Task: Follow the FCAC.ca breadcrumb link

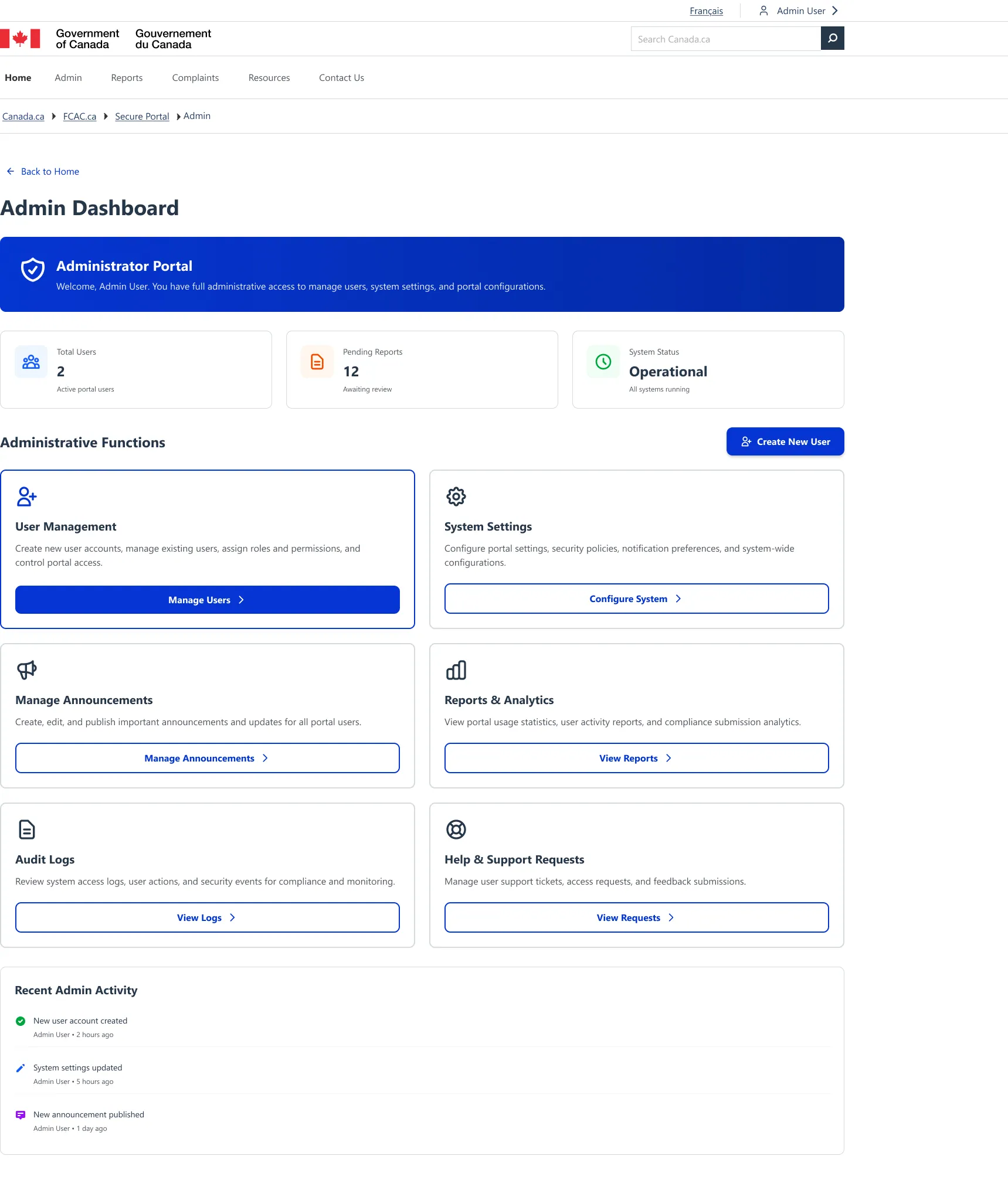Action: click(80, 117)
